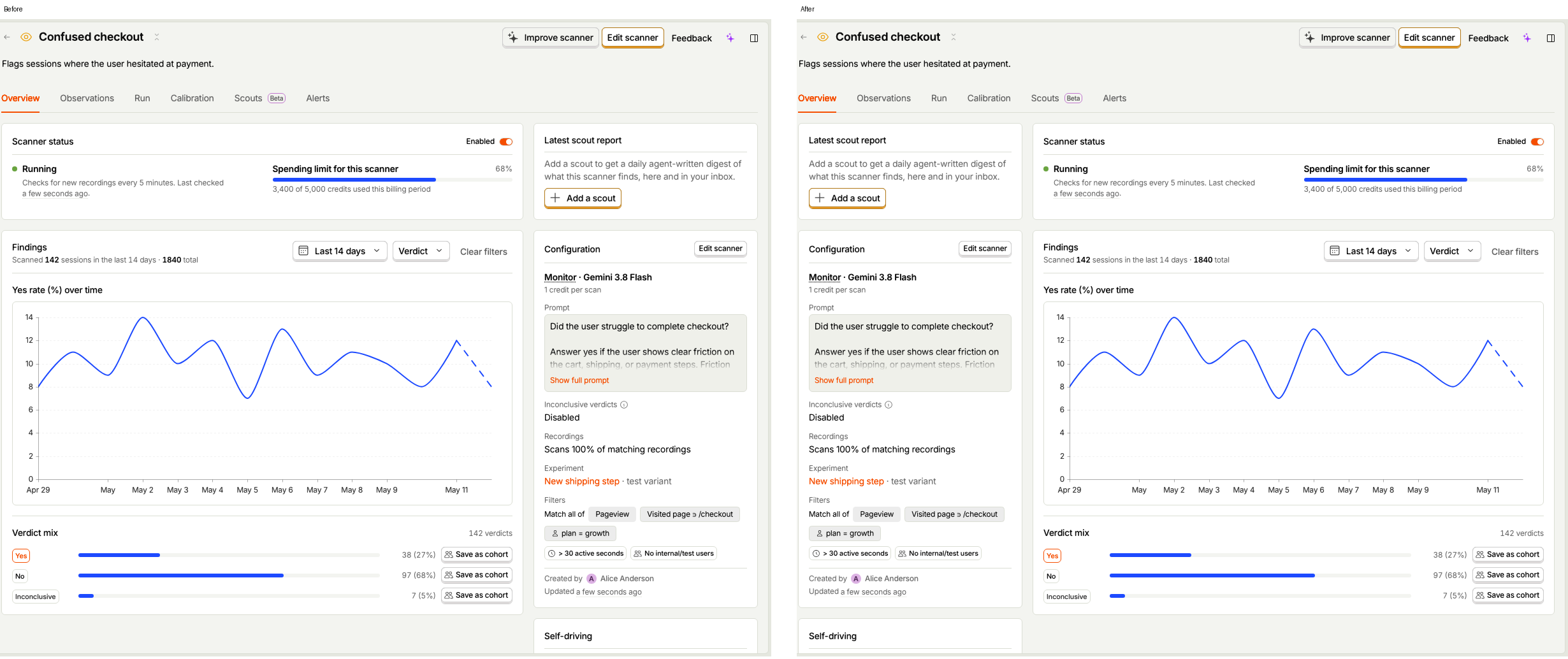The height and width of the screenshot is (659, 1568).
Task: Open the Last 14 days dropdown in Before view
Action: [340, 251]
